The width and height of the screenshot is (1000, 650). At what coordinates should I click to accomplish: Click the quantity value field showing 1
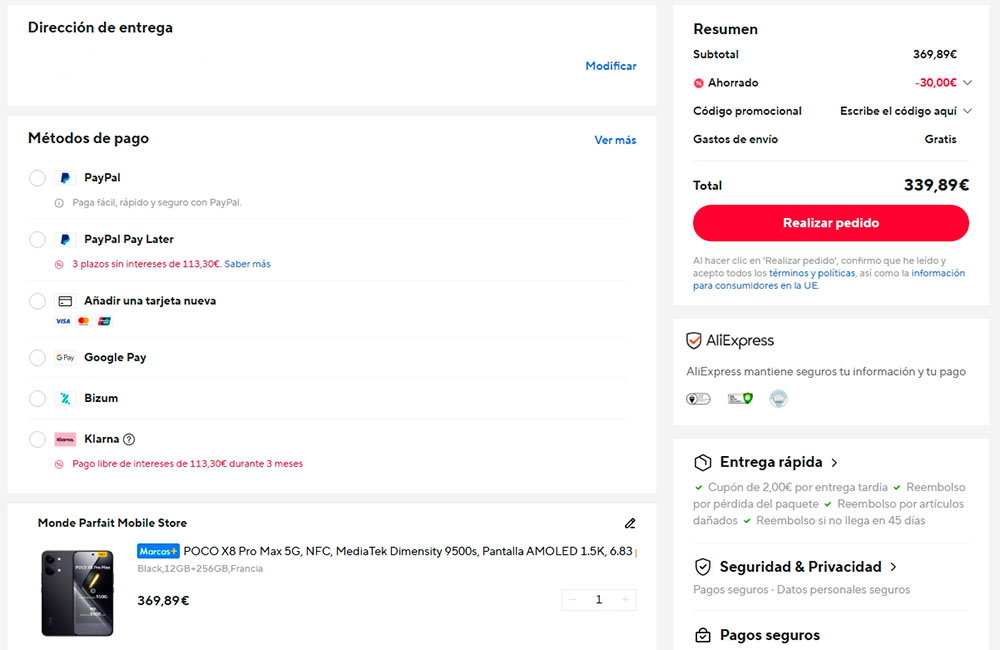coord(599,600)
